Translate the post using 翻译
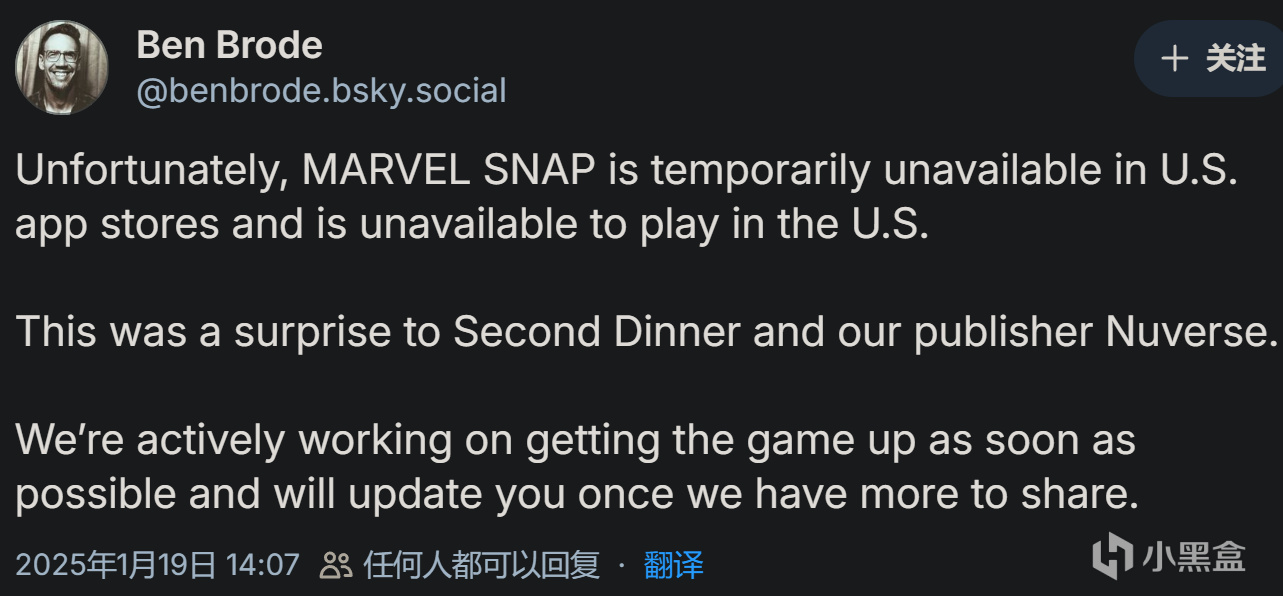1283x596 pixels. pos(673,565)
